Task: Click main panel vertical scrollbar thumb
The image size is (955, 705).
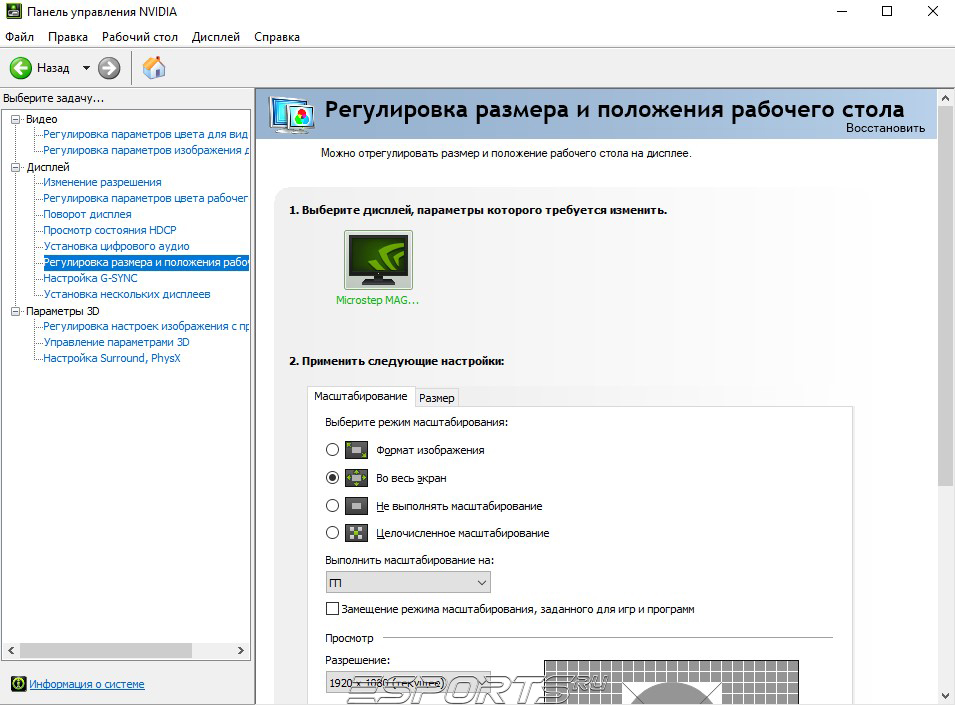Action: tap(945, 296)
